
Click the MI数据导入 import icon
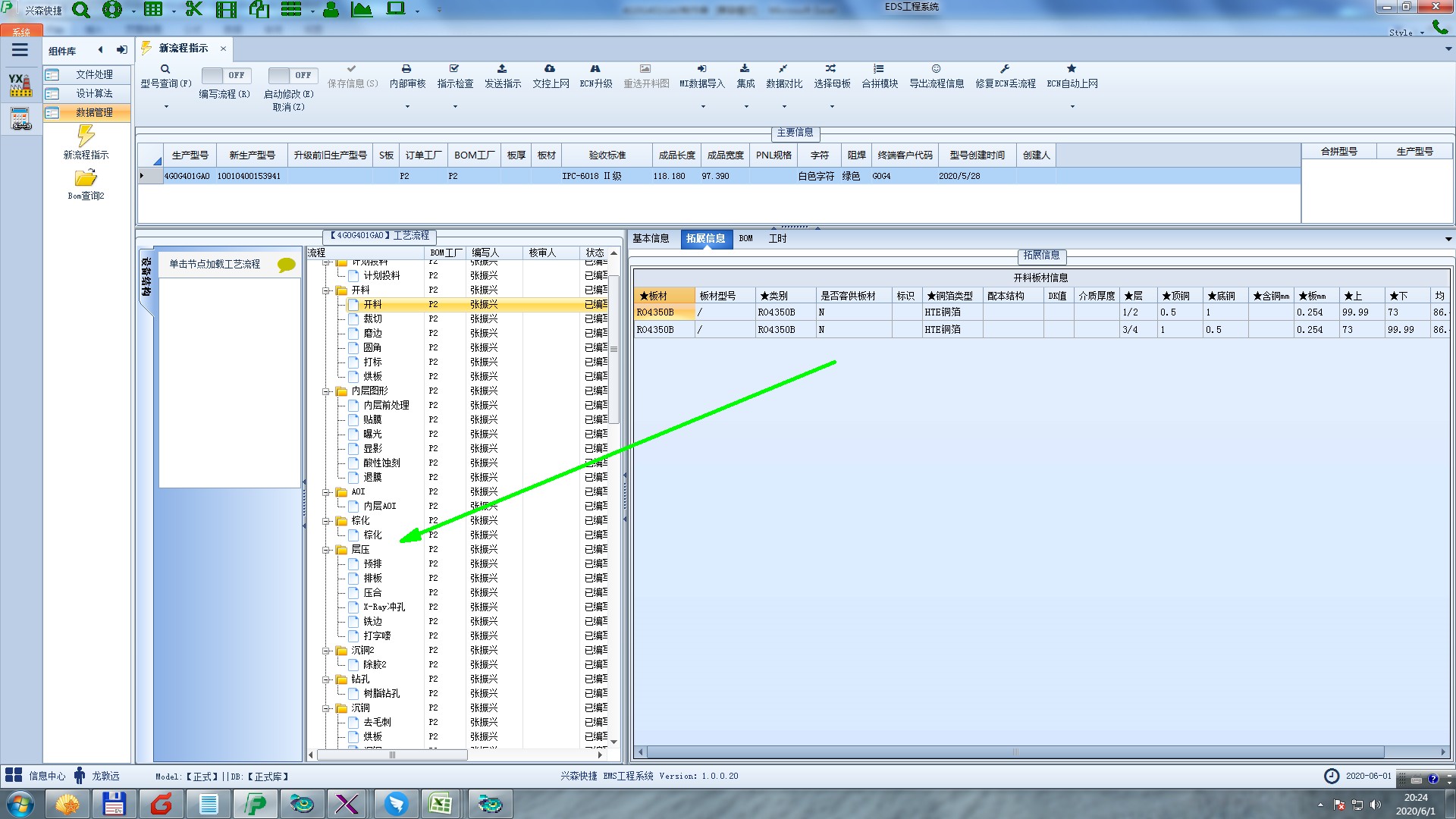(x=702, y=69)
